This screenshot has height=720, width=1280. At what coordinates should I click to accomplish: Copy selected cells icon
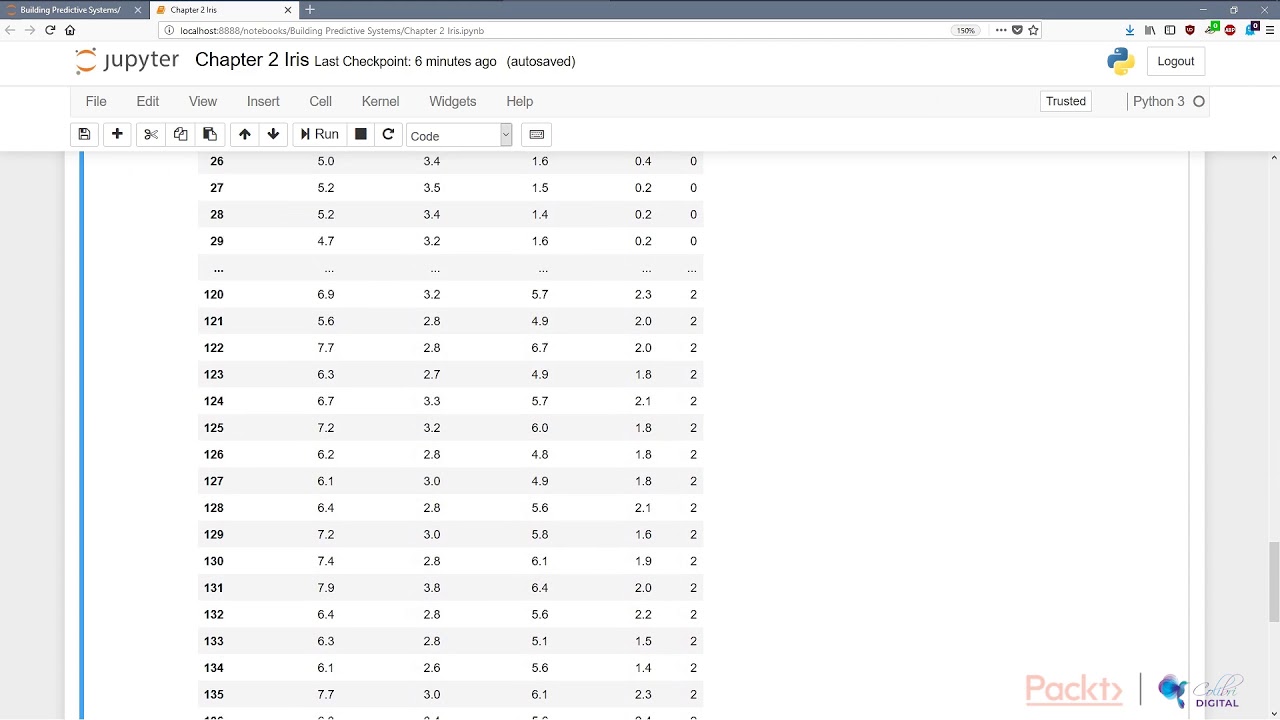(x=180, y=134)
